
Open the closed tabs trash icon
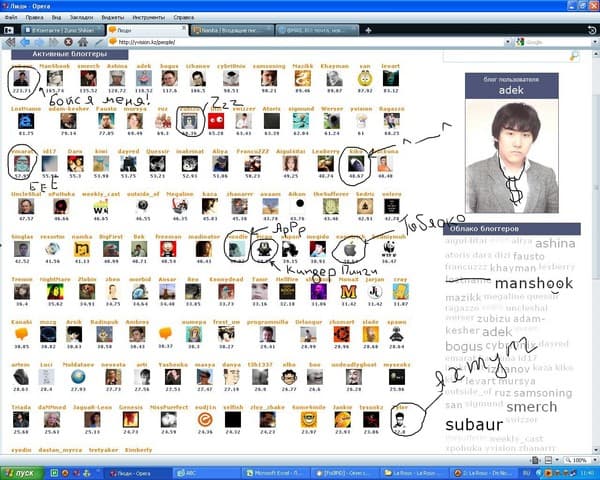pyautogui.click(x=592, y=30)
